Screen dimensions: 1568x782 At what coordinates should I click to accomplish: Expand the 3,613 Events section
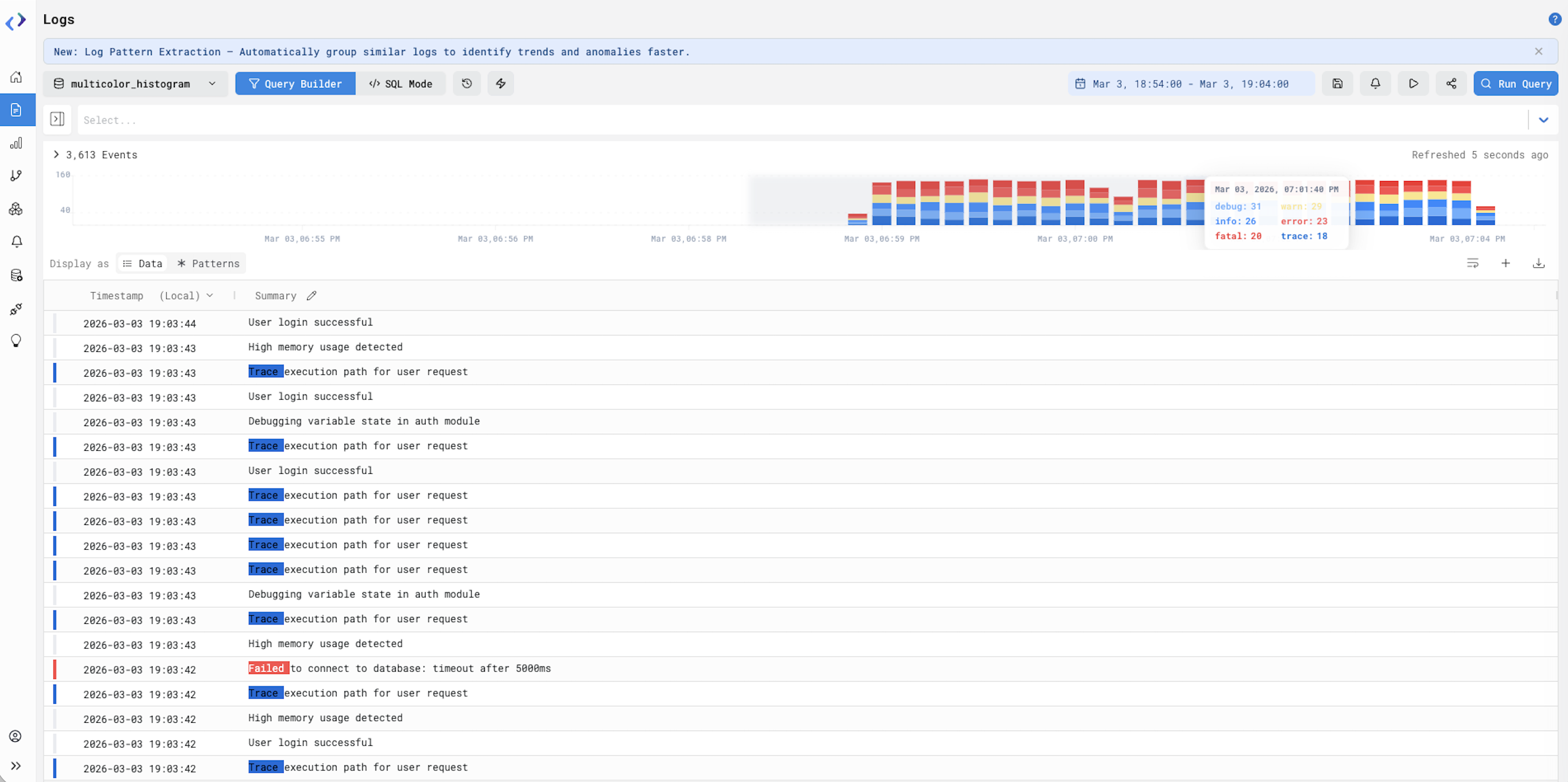pos(56,155)
